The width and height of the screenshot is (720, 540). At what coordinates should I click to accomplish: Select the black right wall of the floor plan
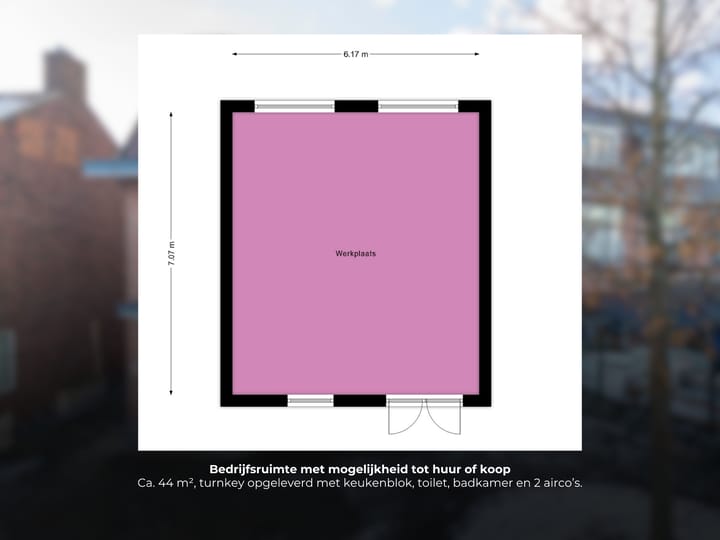[485, 252]
